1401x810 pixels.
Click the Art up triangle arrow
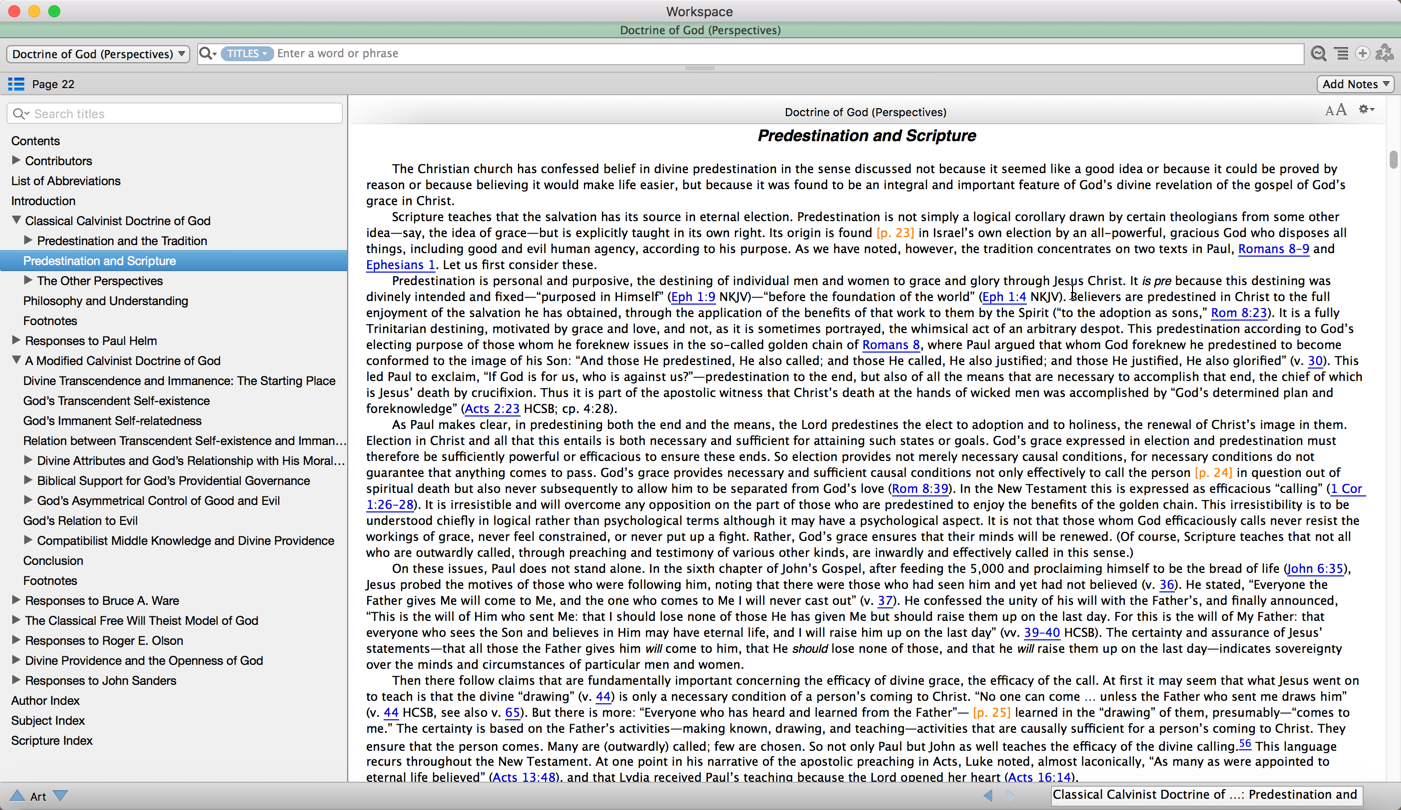click(x=17, y=796)
